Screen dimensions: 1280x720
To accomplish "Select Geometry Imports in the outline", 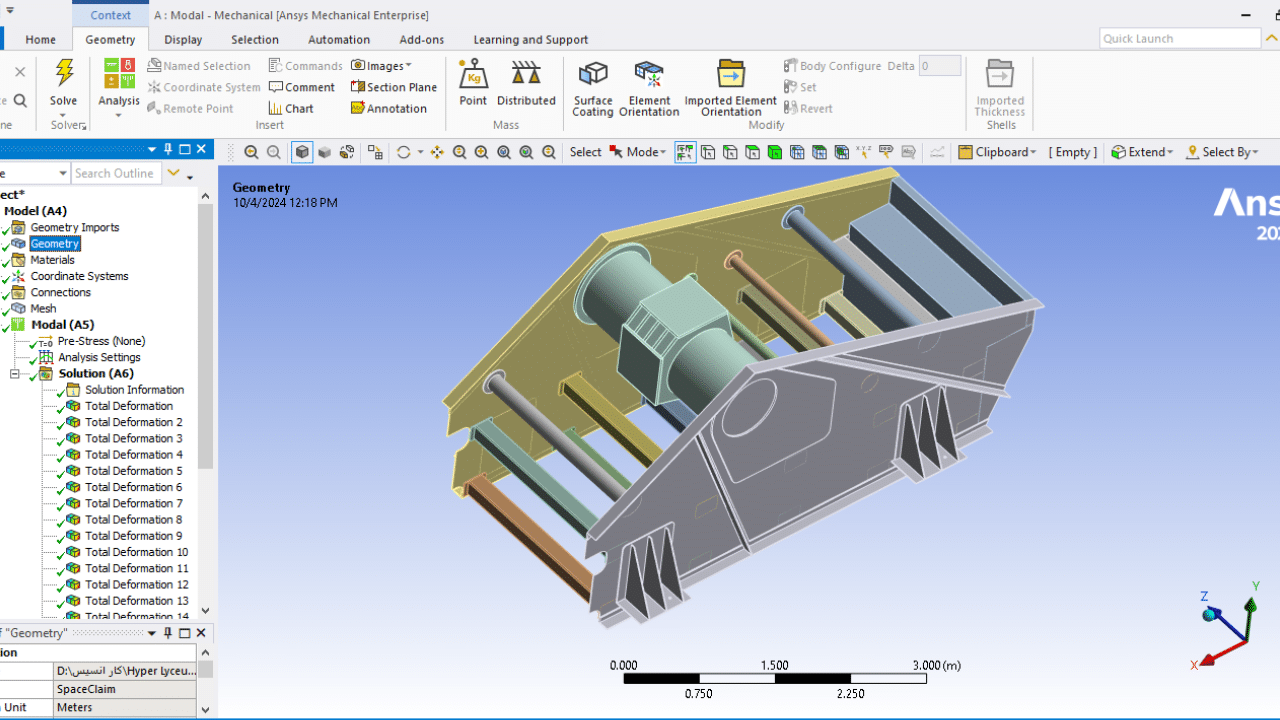I will [x=74, y=227].
